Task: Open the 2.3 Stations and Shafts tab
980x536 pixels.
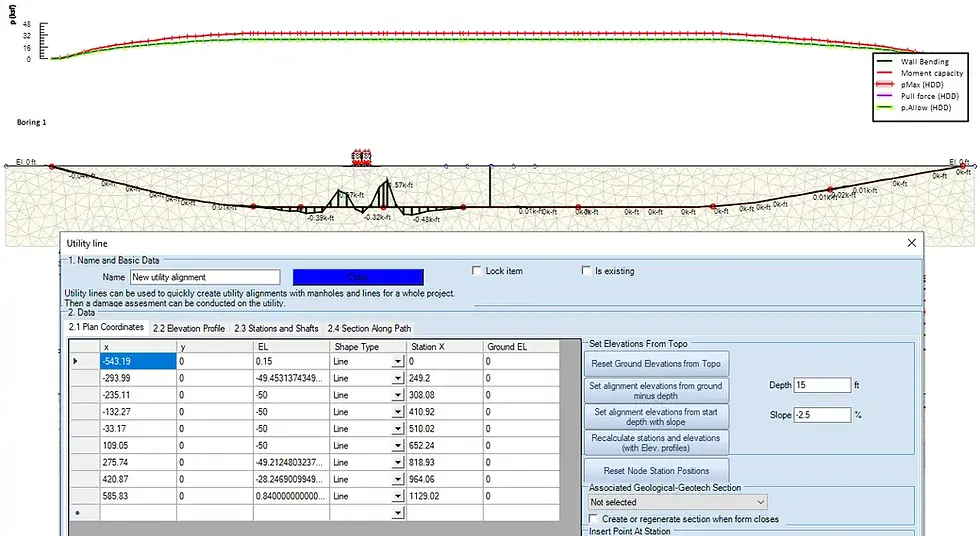Action: click(276, 328)
